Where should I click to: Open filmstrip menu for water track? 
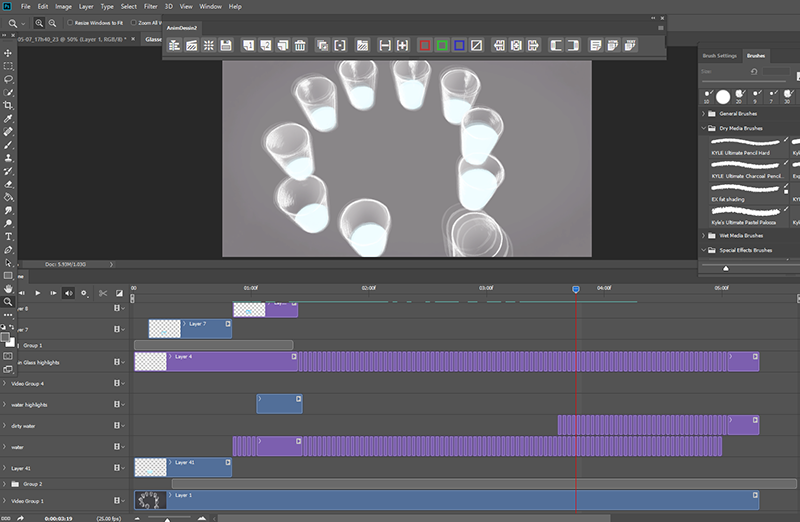pos(118,446)
